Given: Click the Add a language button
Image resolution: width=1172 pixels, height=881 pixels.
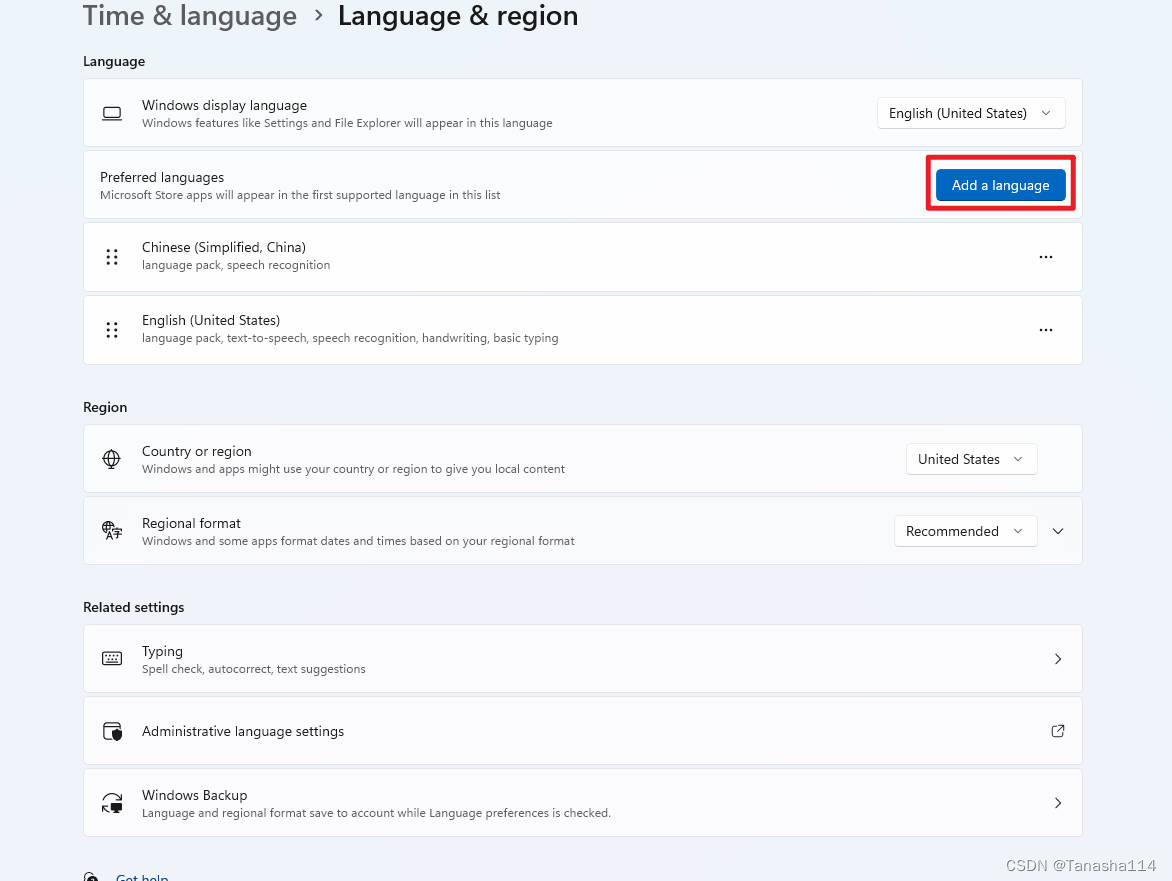Looking at the screenshot, I should [1000, 185].
